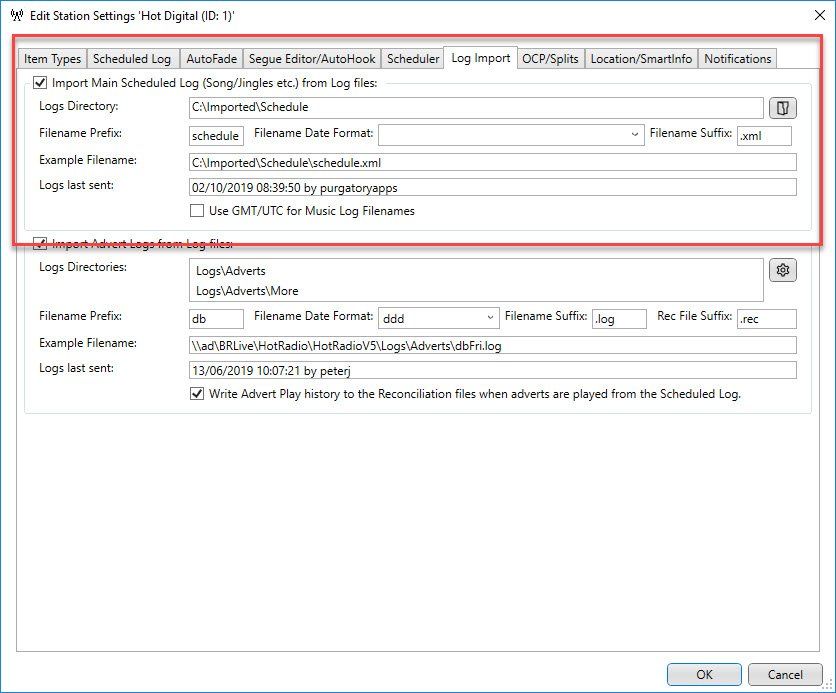Select the Logs\Adverts directory entry
This screenshot has height=693, width=836.
[x=230, y=271]
